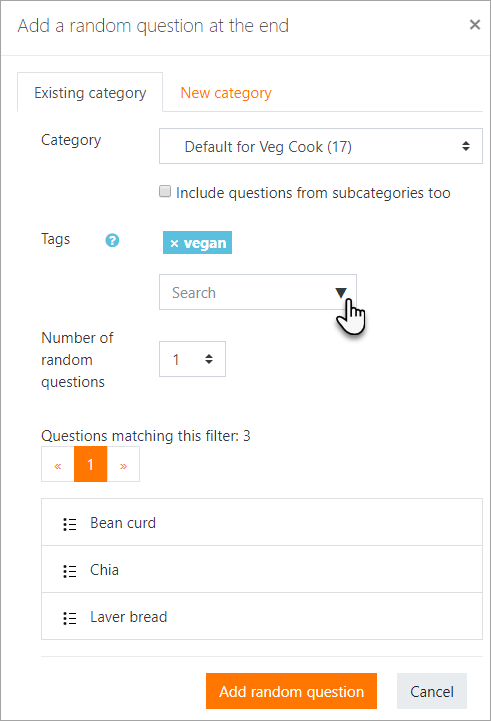Screen dimensions: 491x721
Task: Select the Existing category tab
Action: (90, 93)
